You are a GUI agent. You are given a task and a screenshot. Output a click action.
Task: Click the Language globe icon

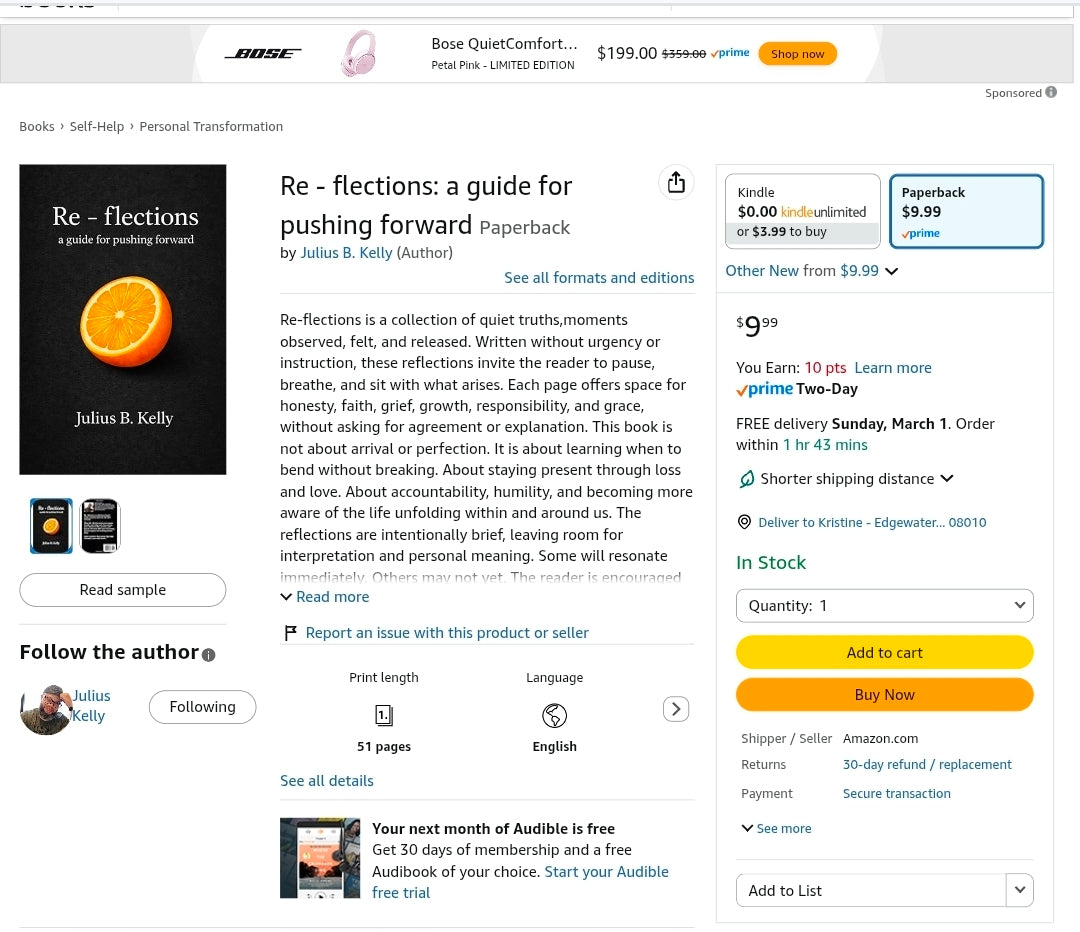tap(554, 715)
